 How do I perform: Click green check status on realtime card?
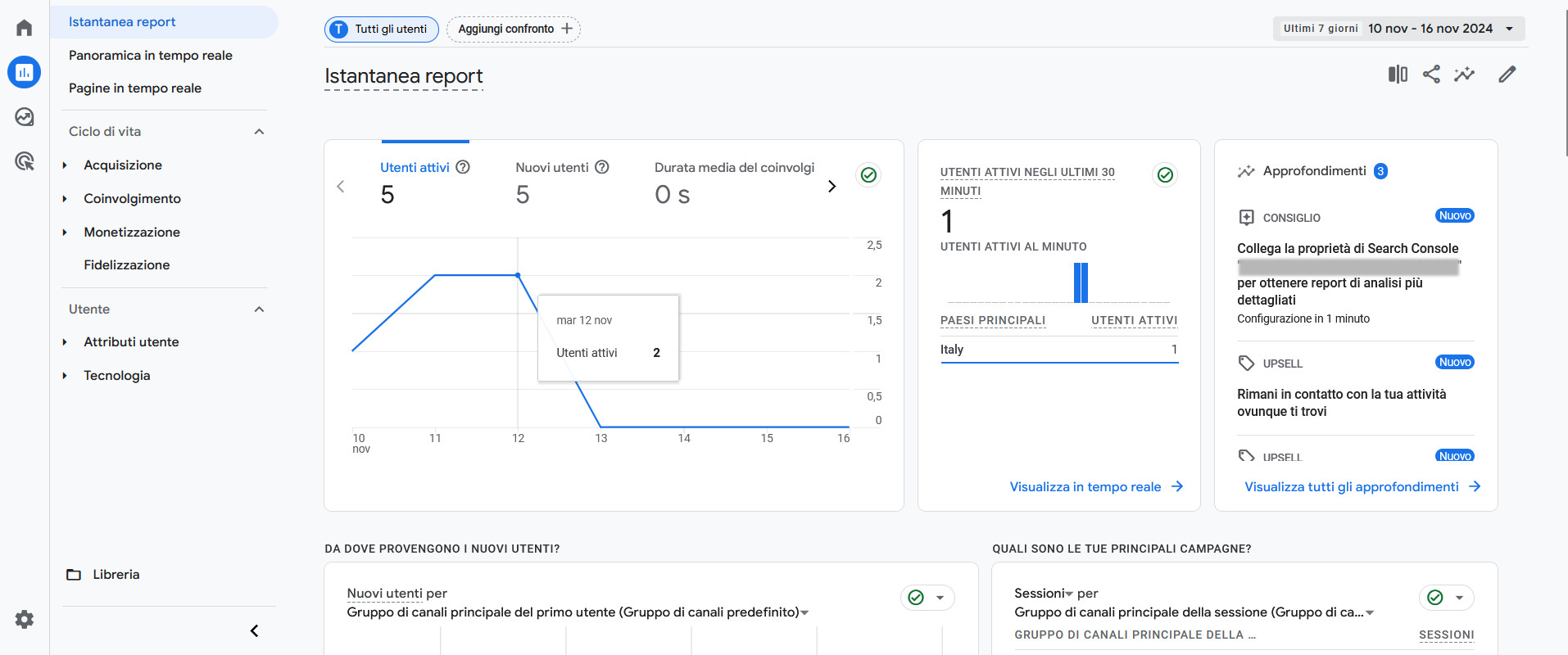coord(1165,174)
